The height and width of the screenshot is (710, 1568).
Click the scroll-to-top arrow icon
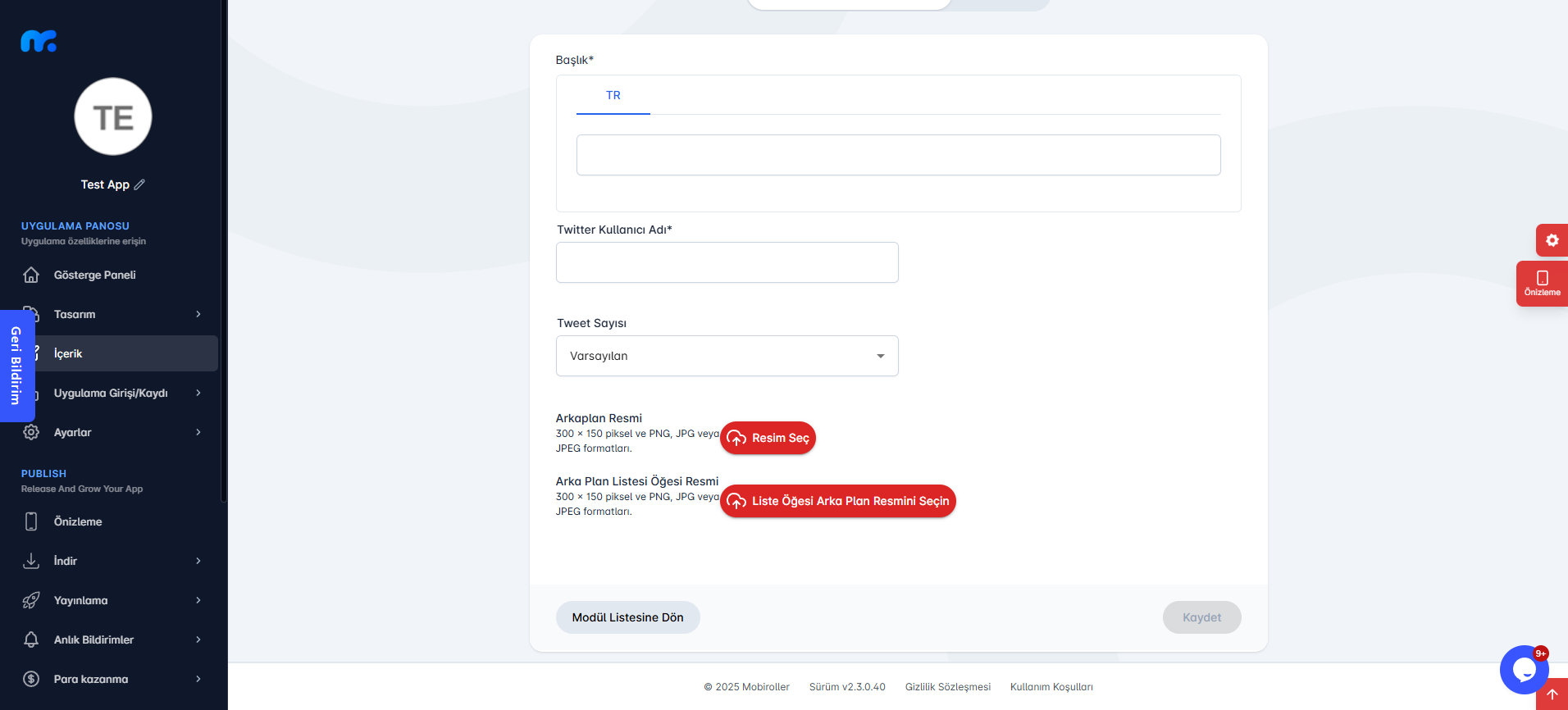pos(1552,694)
